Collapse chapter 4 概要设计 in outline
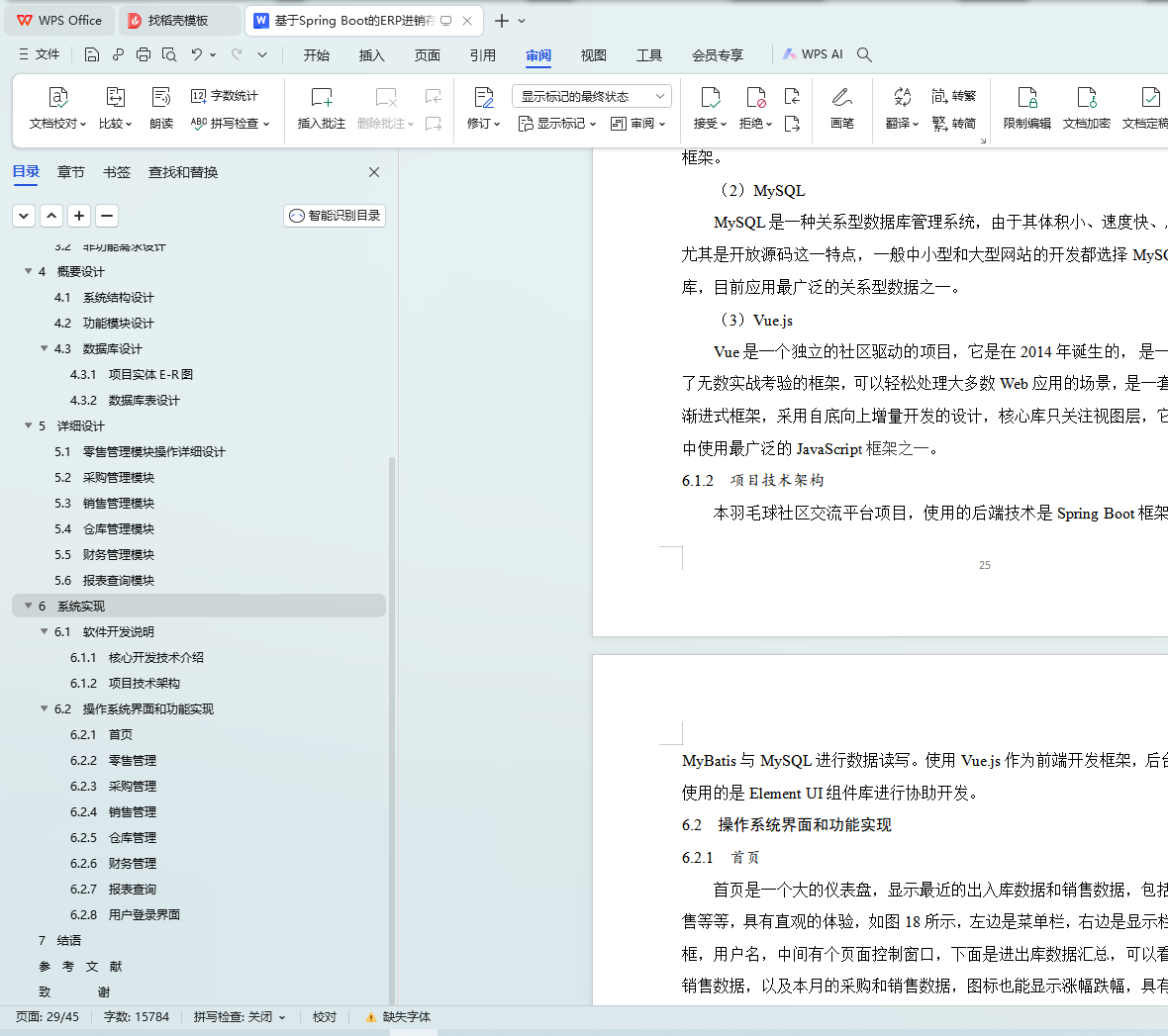 tap(29, 271)
